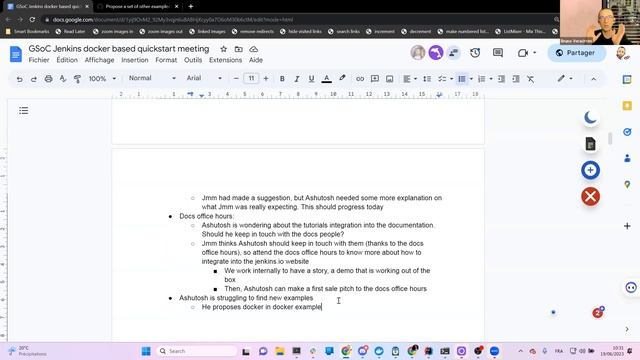
Task: Click the document title text
Action: click(119, 49)
